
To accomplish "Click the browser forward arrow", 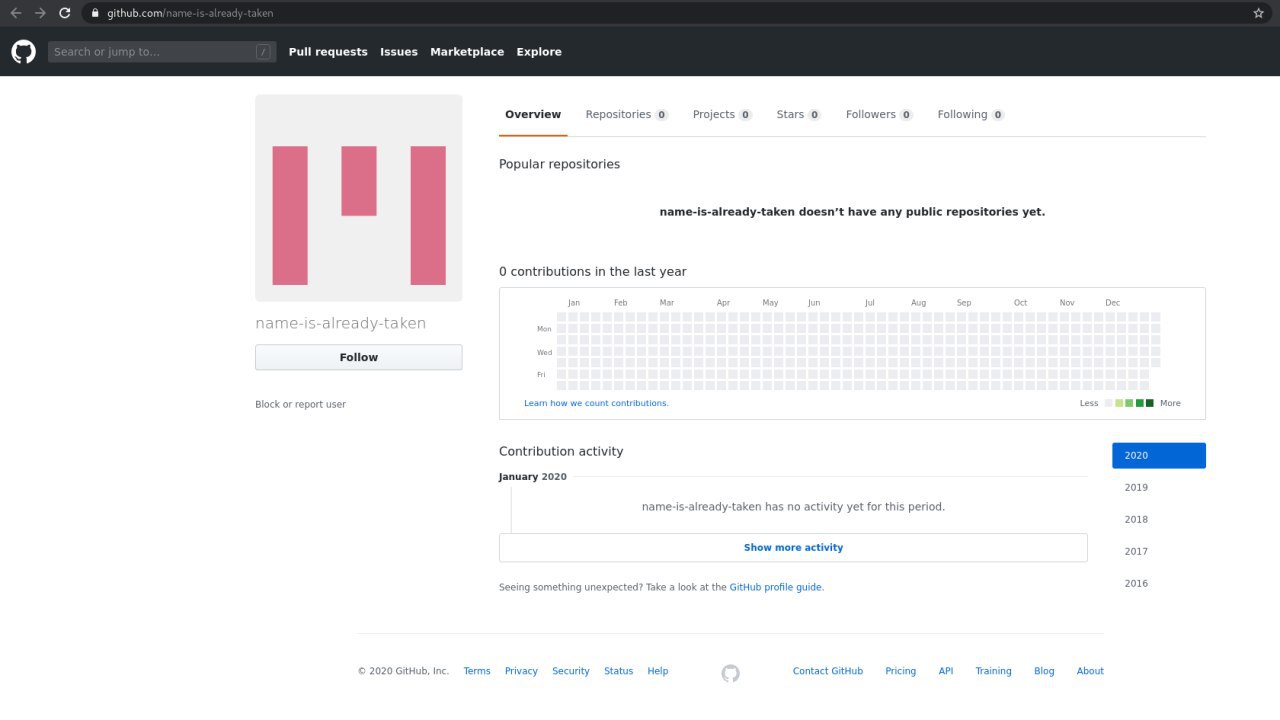I will coord(40,13).
